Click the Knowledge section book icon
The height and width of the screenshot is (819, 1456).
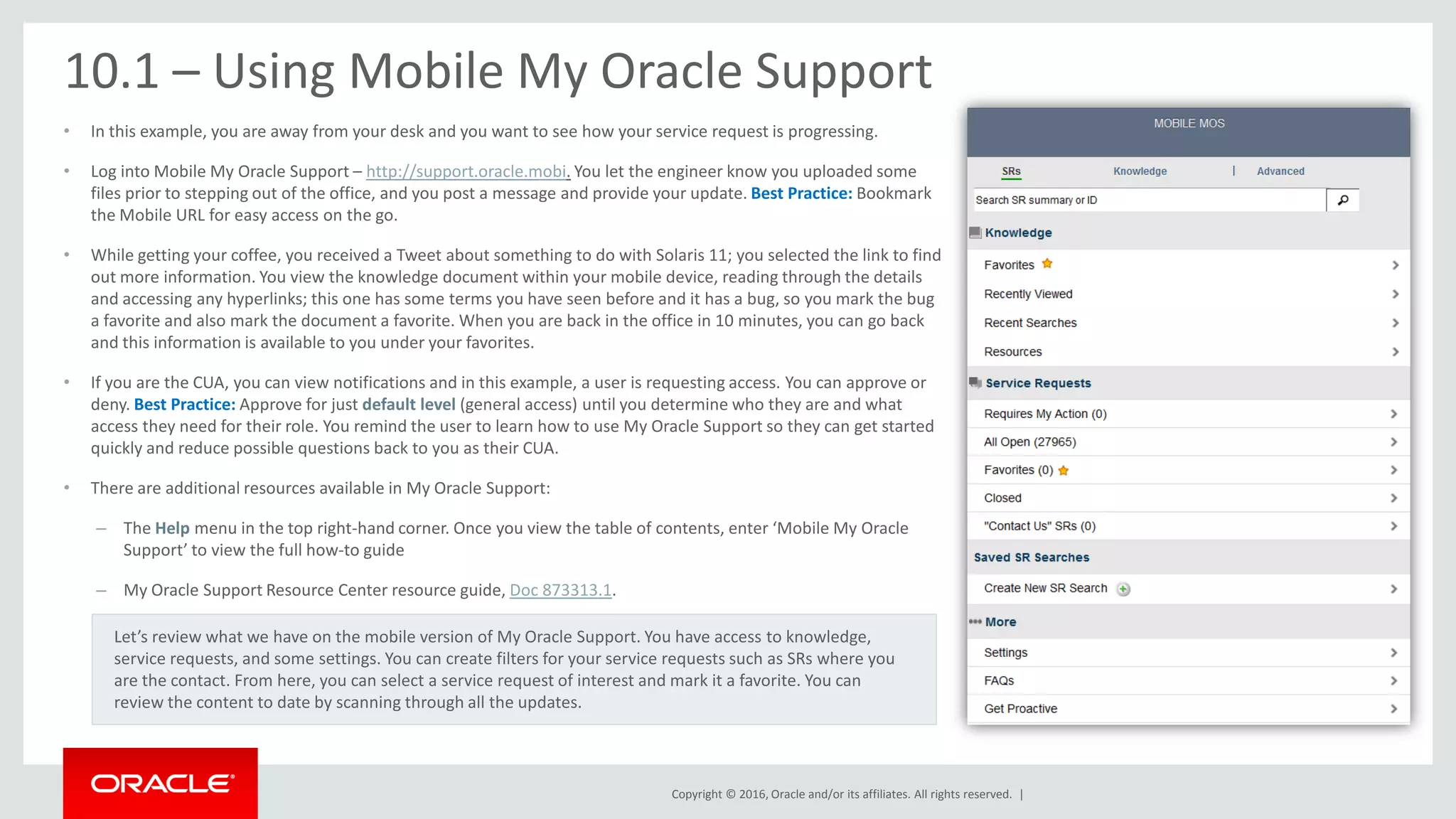coord(975,232)
